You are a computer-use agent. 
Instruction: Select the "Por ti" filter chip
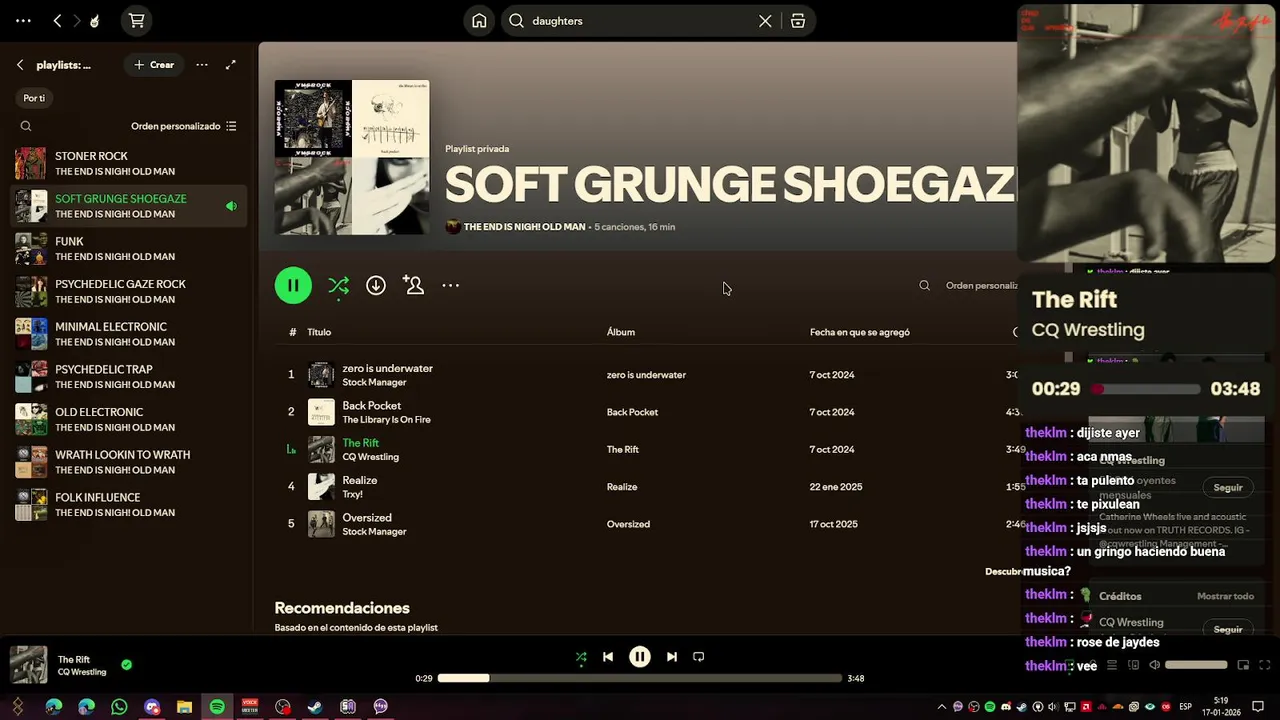34,98
